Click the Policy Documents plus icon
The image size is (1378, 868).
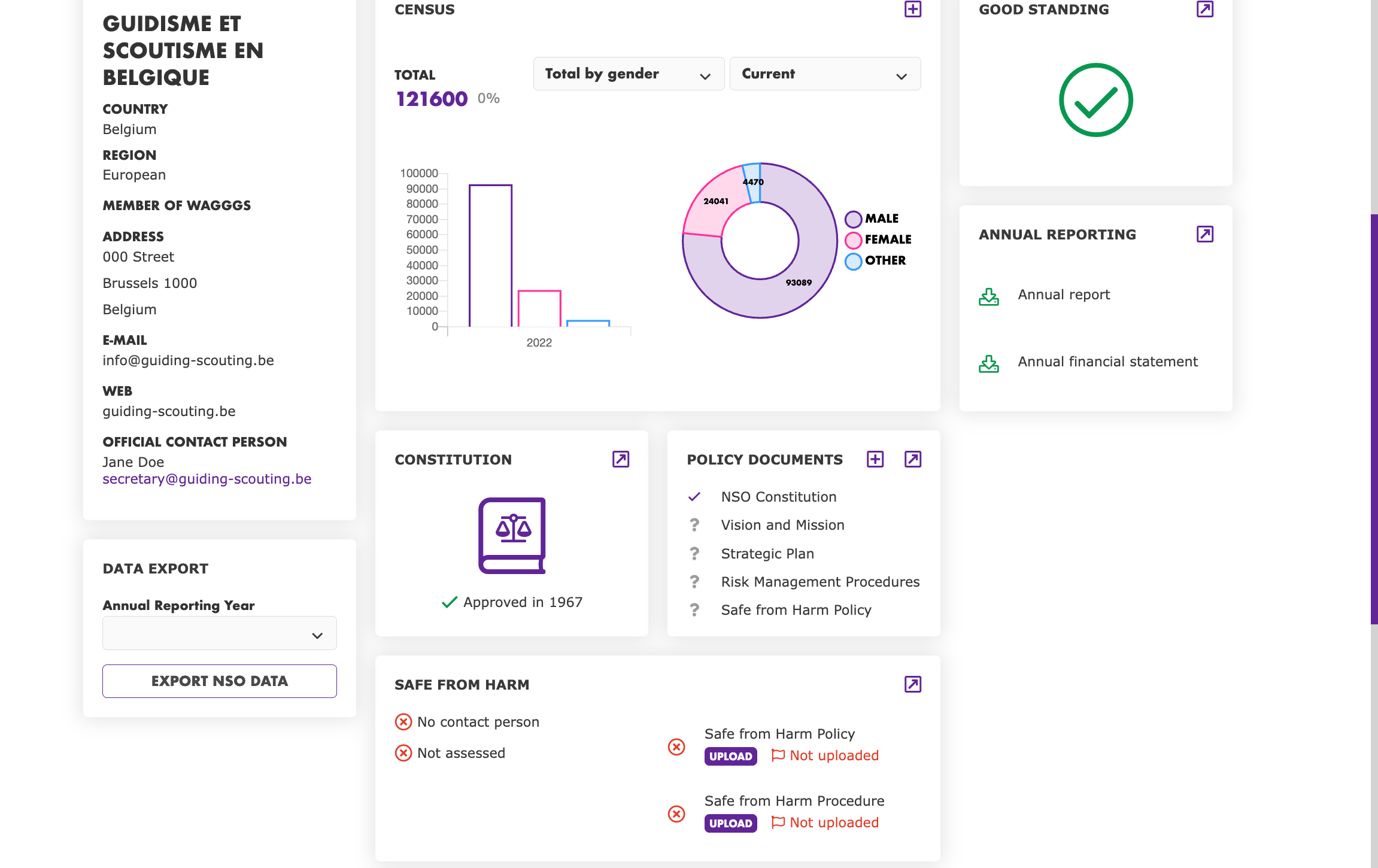click(875, 459)
